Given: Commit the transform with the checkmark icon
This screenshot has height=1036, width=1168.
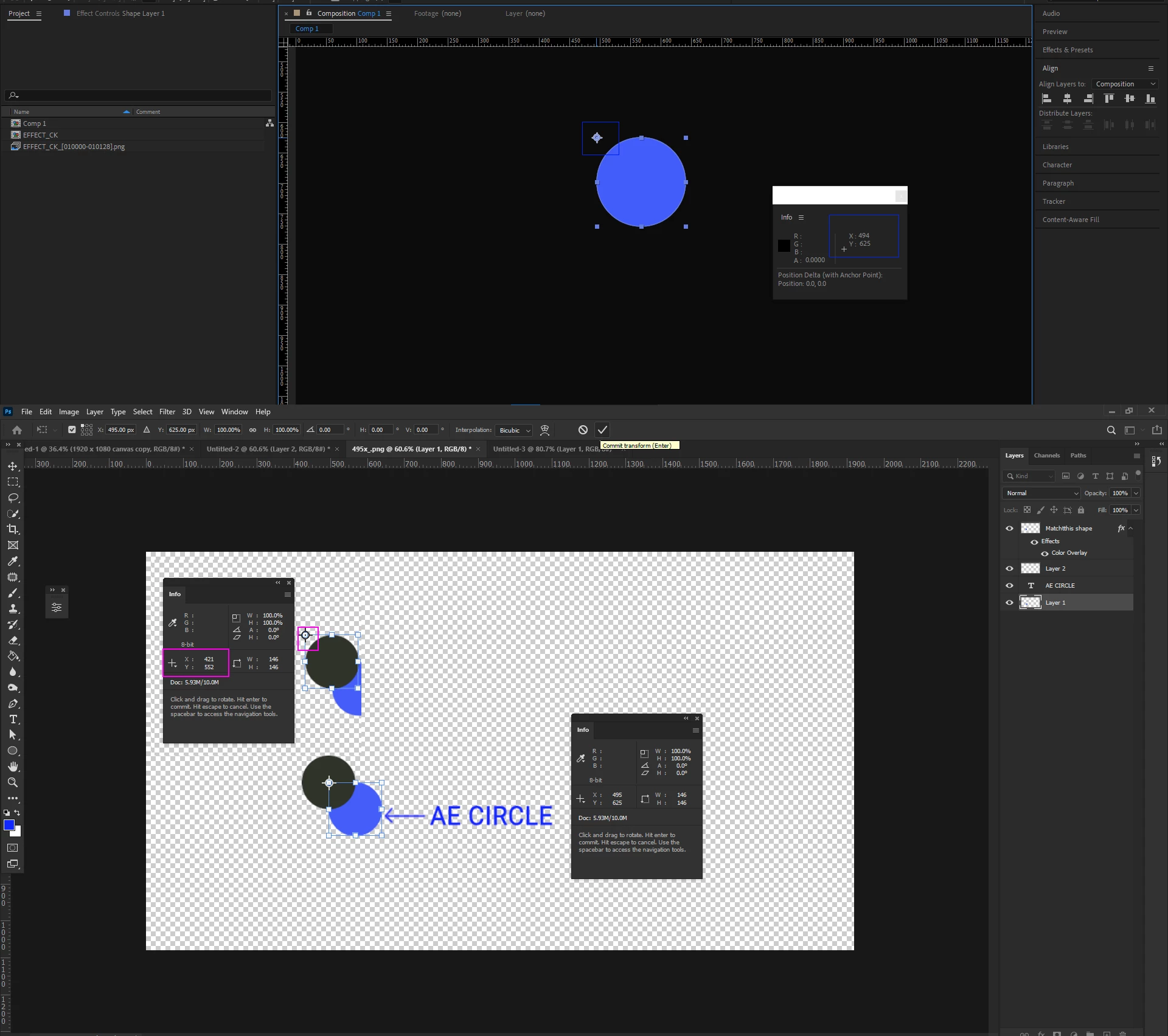Looking at the screenshot, I should tap(602, 430).
